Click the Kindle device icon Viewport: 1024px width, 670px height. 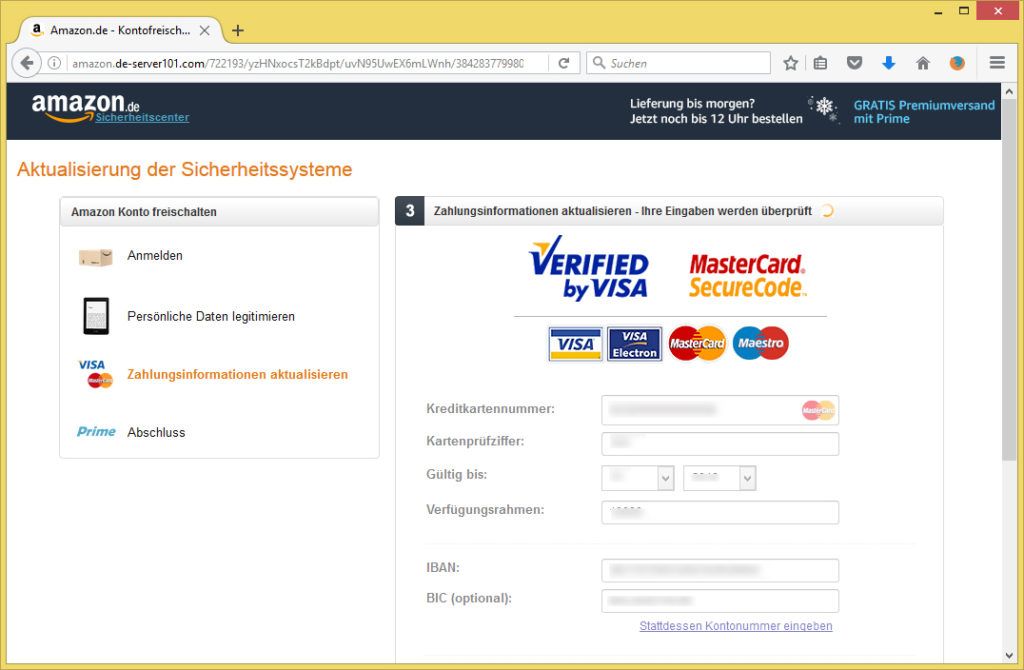pyautogui.click(x=96, y=316)
